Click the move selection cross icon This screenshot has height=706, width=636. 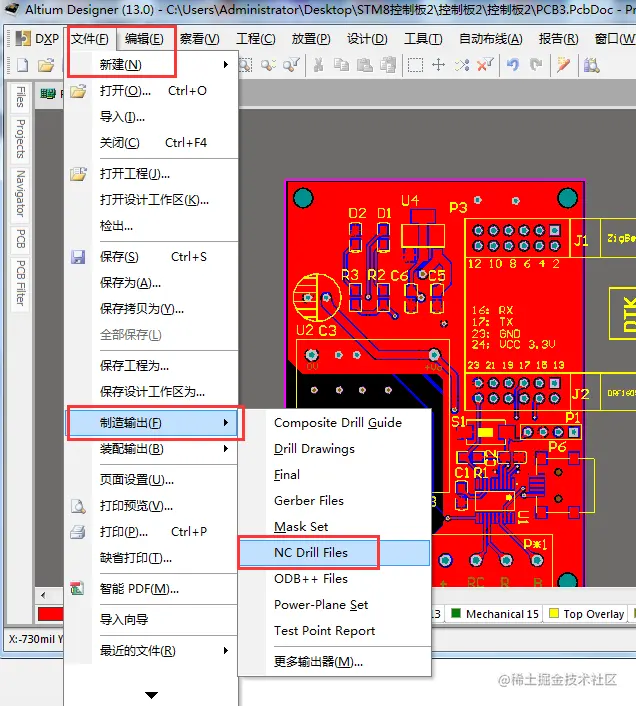tap(438, 65)
